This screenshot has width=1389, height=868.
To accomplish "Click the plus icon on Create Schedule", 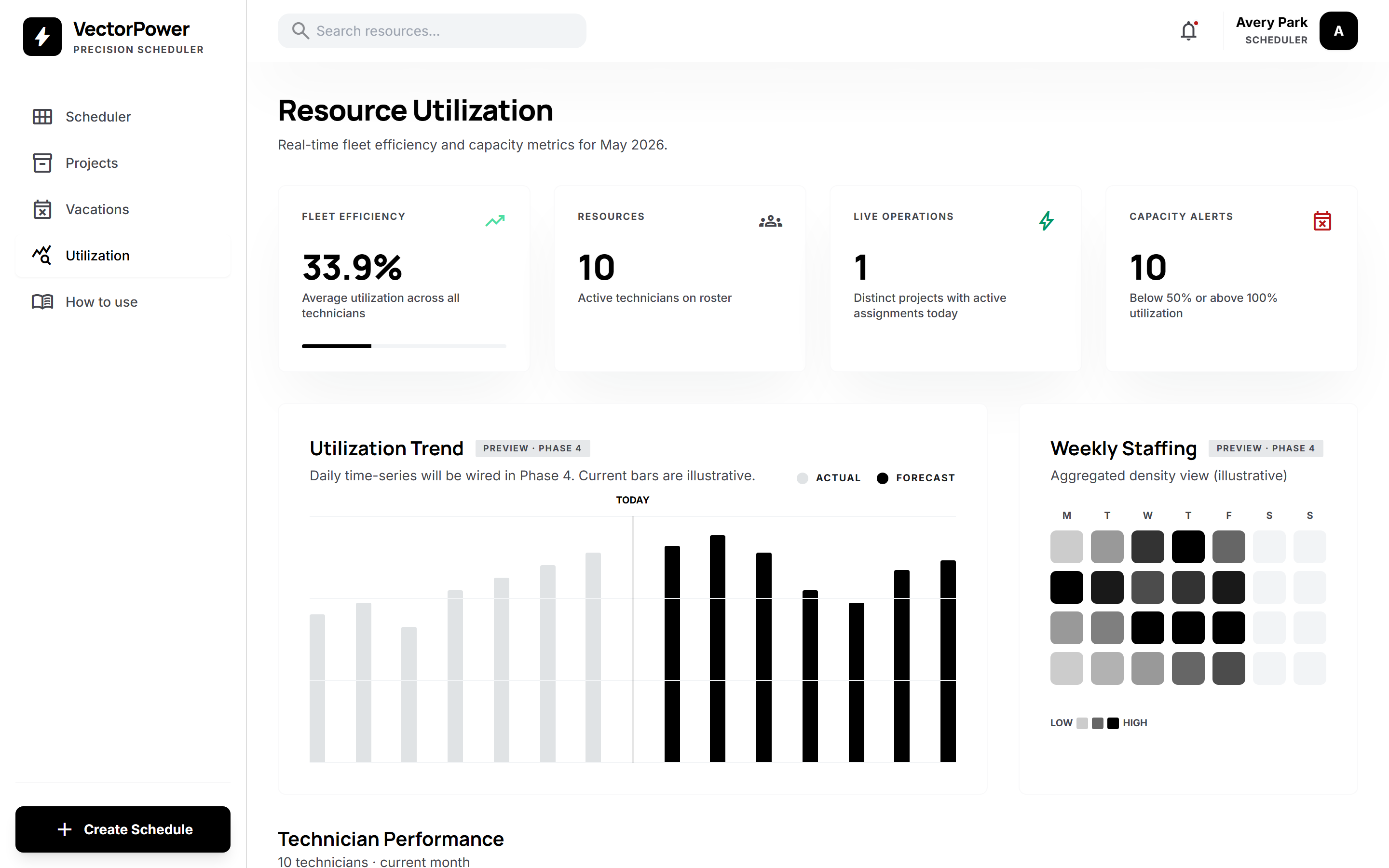I will (65, 829).
